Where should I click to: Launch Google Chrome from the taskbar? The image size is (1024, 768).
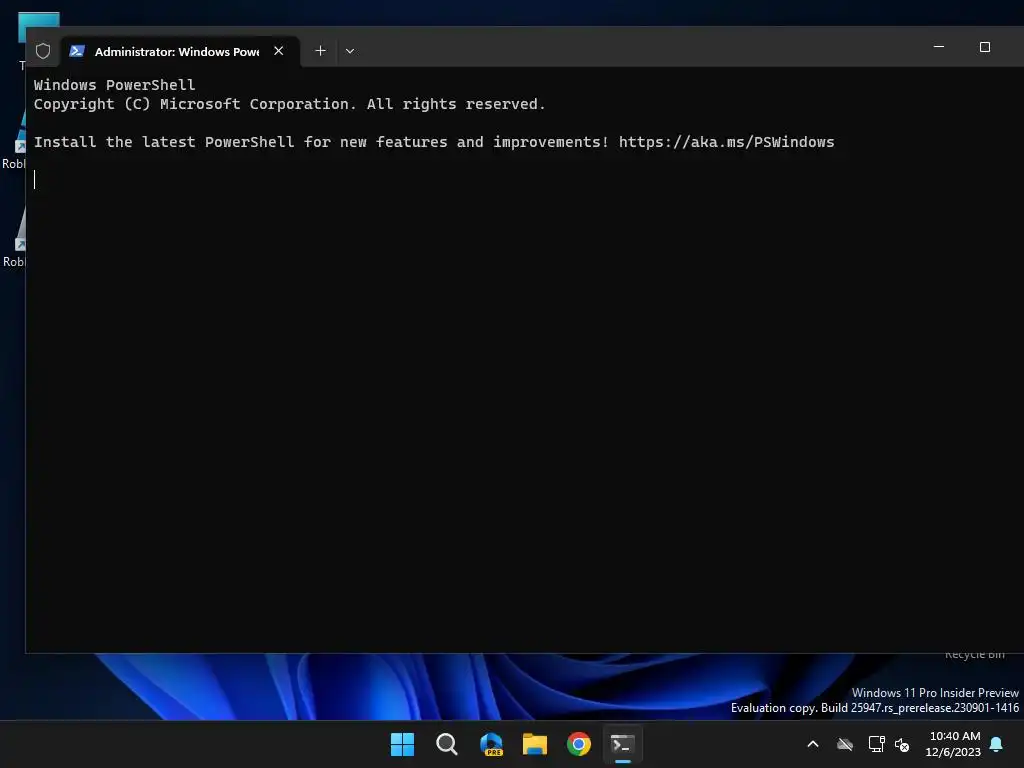579,744
